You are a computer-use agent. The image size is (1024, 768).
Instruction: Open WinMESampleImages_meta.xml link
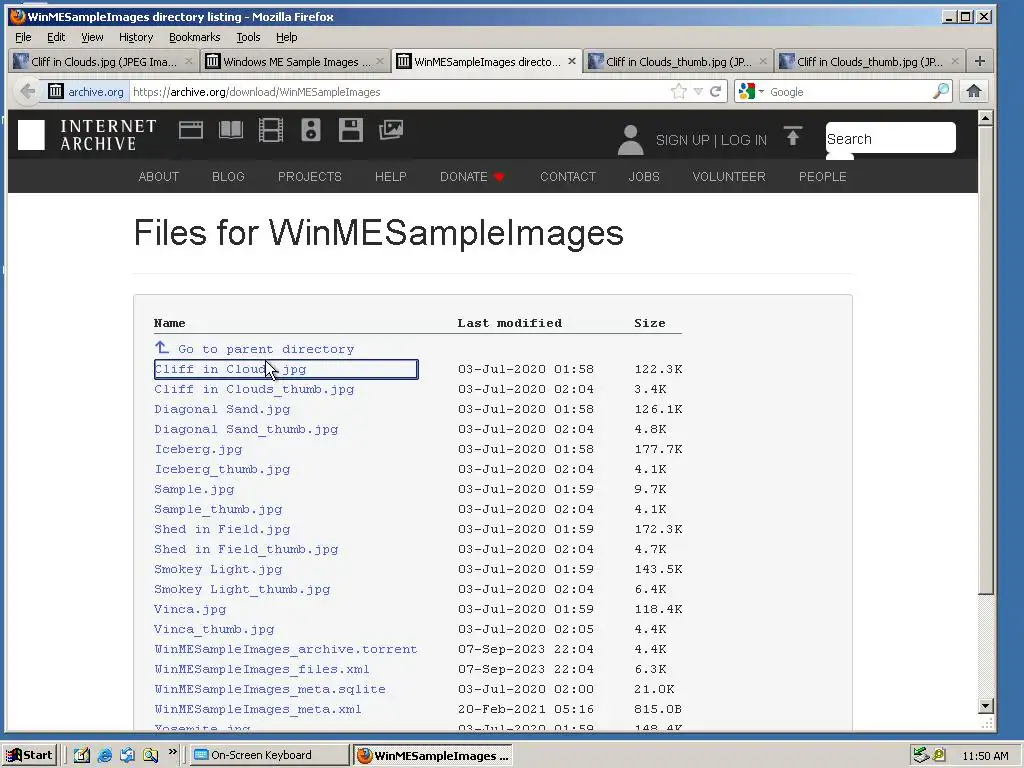coord(258,710)
